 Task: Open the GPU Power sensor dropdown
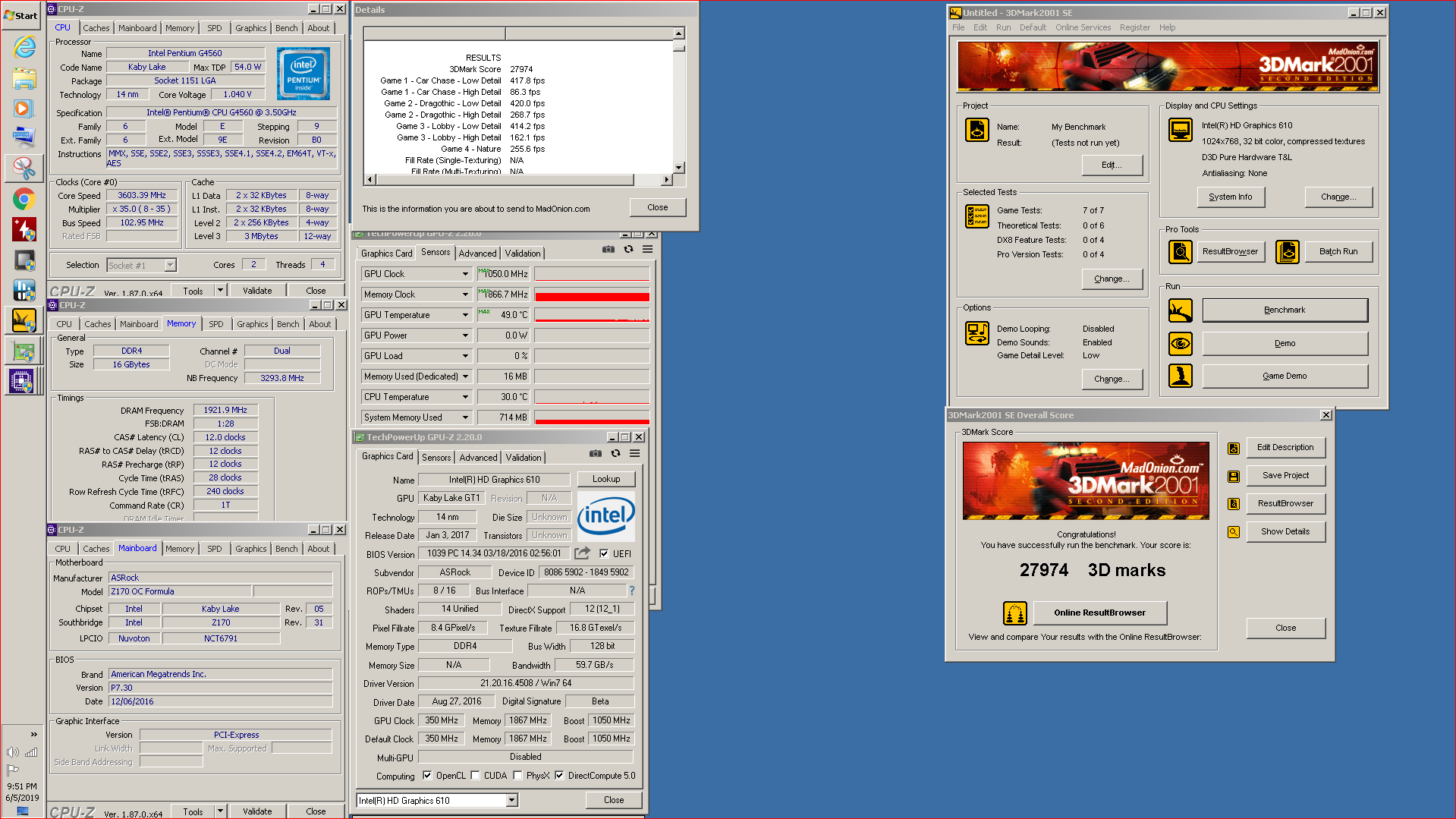(465, 335)
